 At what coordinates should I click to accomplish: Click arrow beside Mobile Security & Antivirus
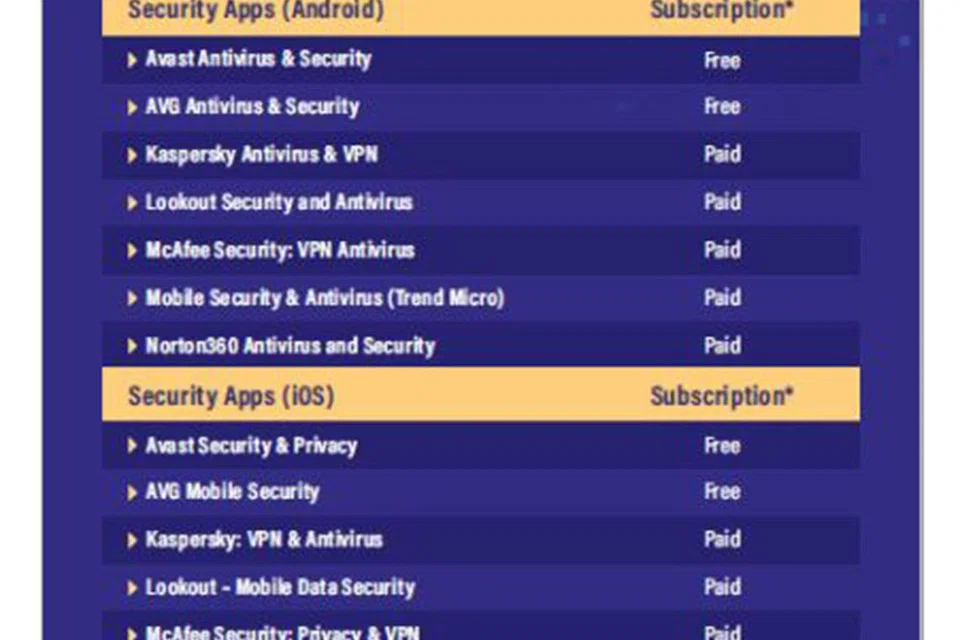point(132,299)
